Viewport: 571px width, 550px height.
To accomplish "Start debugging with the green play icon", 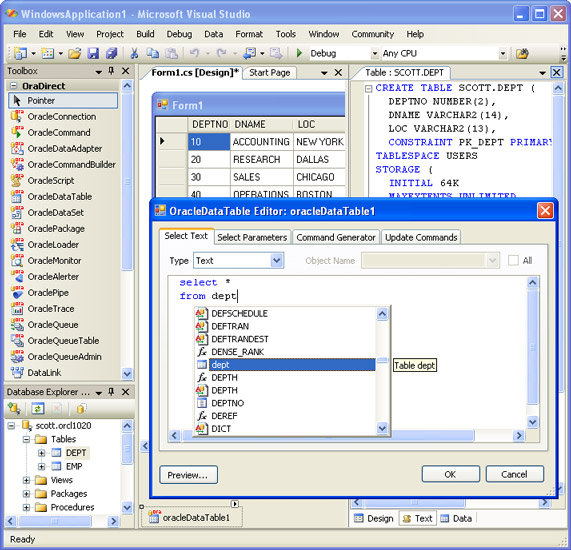I will pos(299,54).
